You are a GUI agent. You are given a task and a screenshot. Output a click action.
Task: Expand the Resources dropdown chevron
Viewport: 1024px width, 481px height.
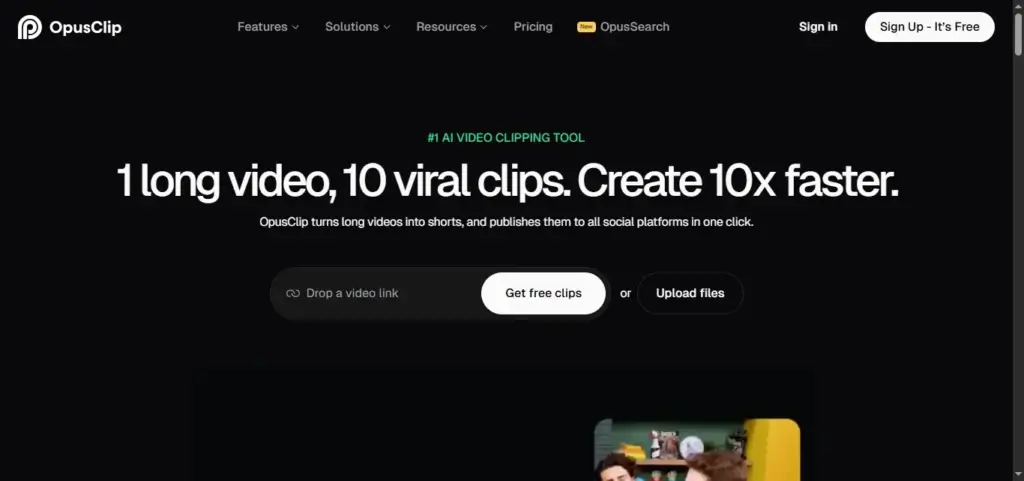tap(483, 27)
